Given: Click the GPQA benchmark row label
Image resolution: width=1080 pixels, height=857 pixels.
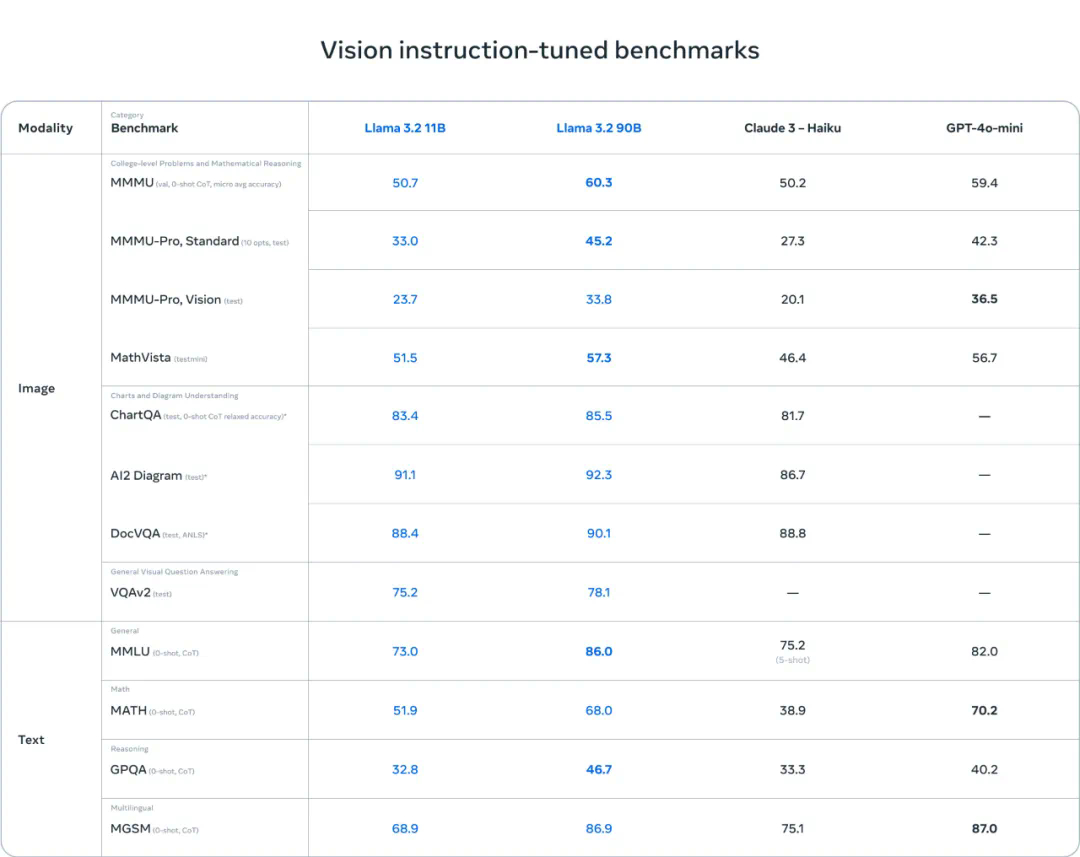Looking at the screenshot, I should coord(128,770).
